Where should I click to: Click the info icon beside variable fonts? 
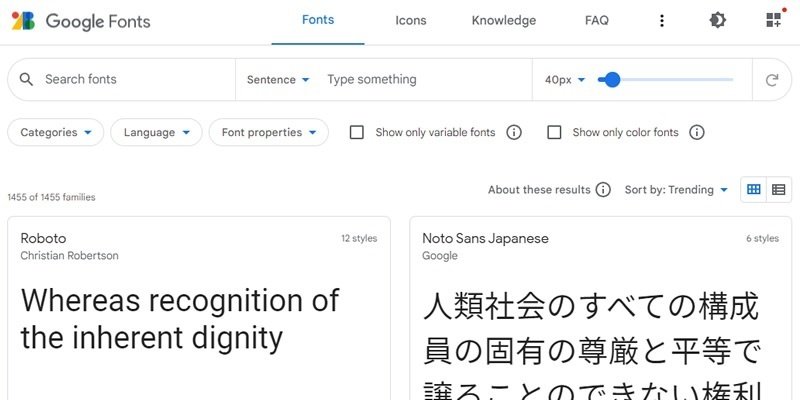click(x=514, y=133)
